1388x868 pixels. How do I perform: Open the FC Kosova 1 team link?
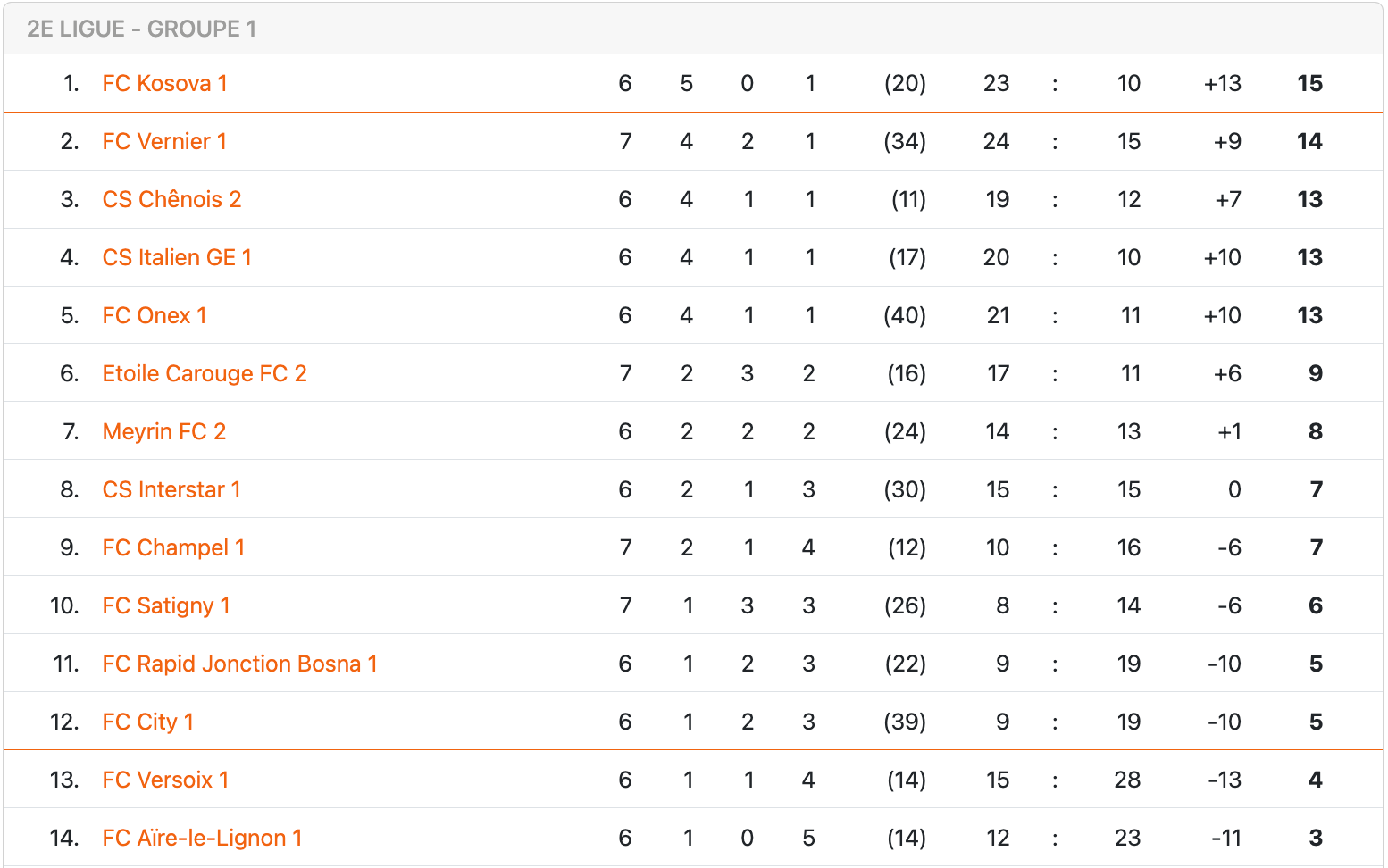click(x=164, y=83)
